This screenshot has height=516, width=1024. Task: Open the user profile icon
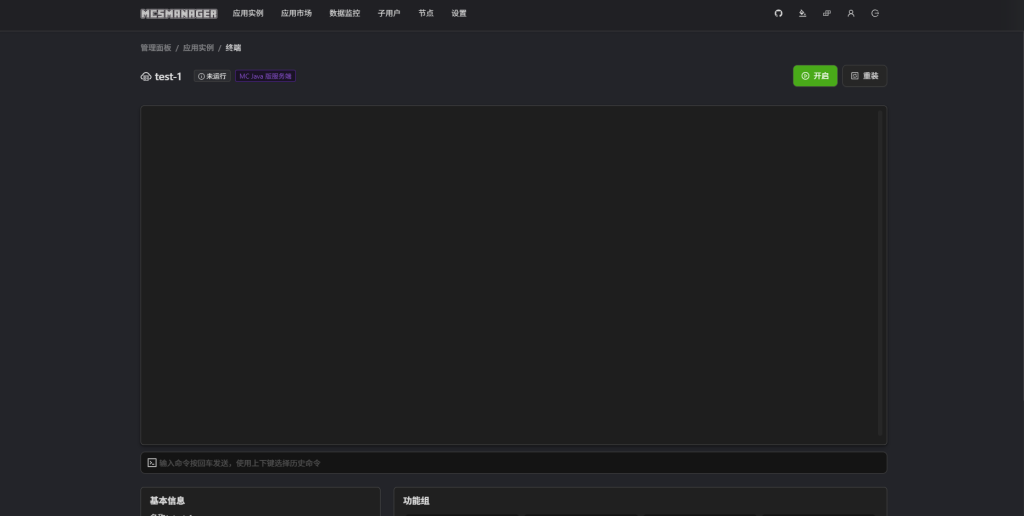point(851,14)
